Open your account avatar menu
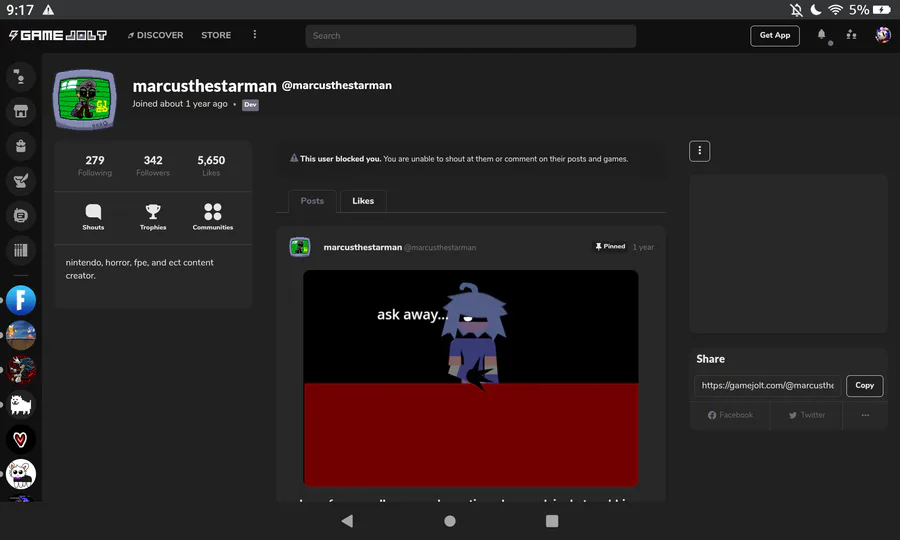The width and height of the screenshot is (900, 540). coord(883,35)
